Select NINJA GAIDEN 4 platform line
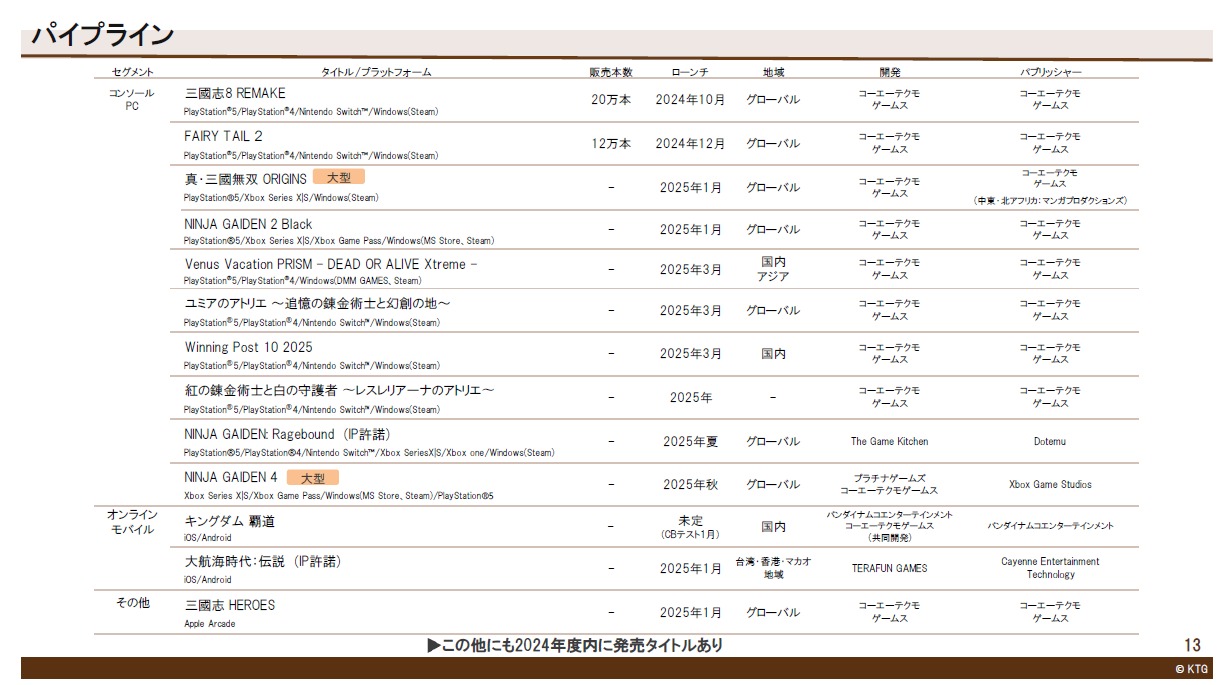Viewport: 1221px width, 685px height. point(339,495)
